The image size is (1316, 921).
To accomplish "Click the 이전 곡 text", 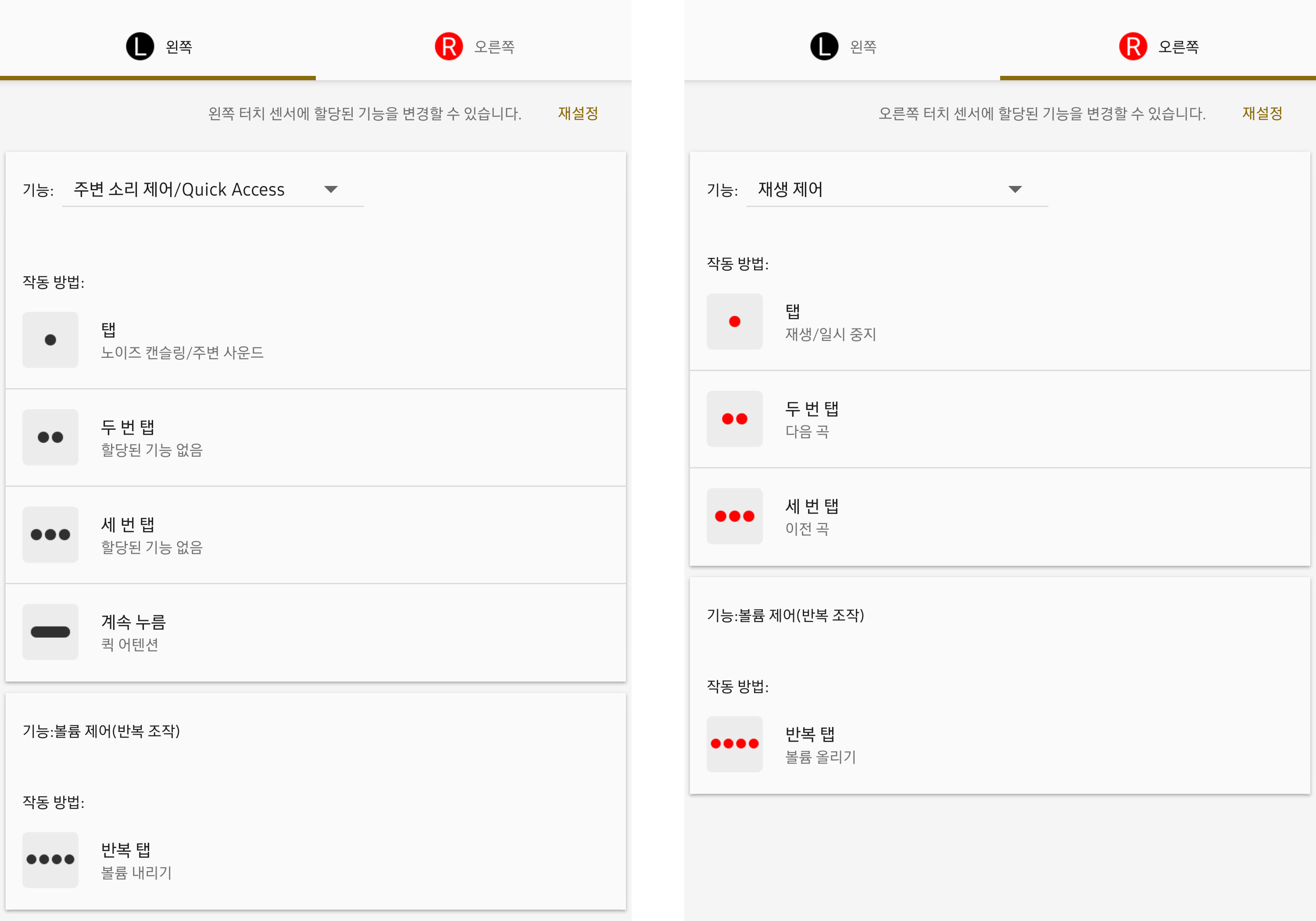I will click(x=807, y=529).
